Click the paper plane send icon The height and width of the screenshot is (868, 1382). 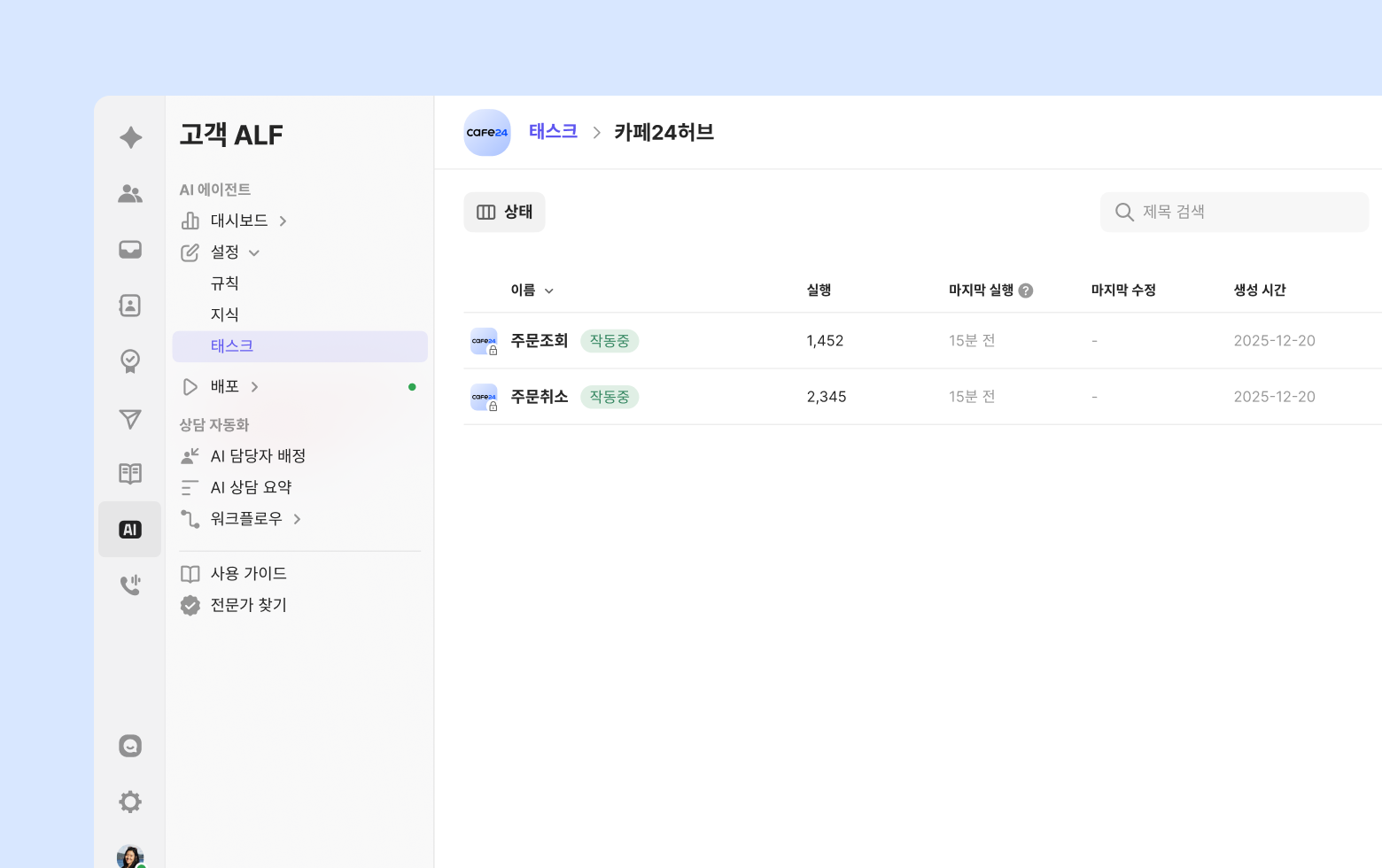pos(130,419)
